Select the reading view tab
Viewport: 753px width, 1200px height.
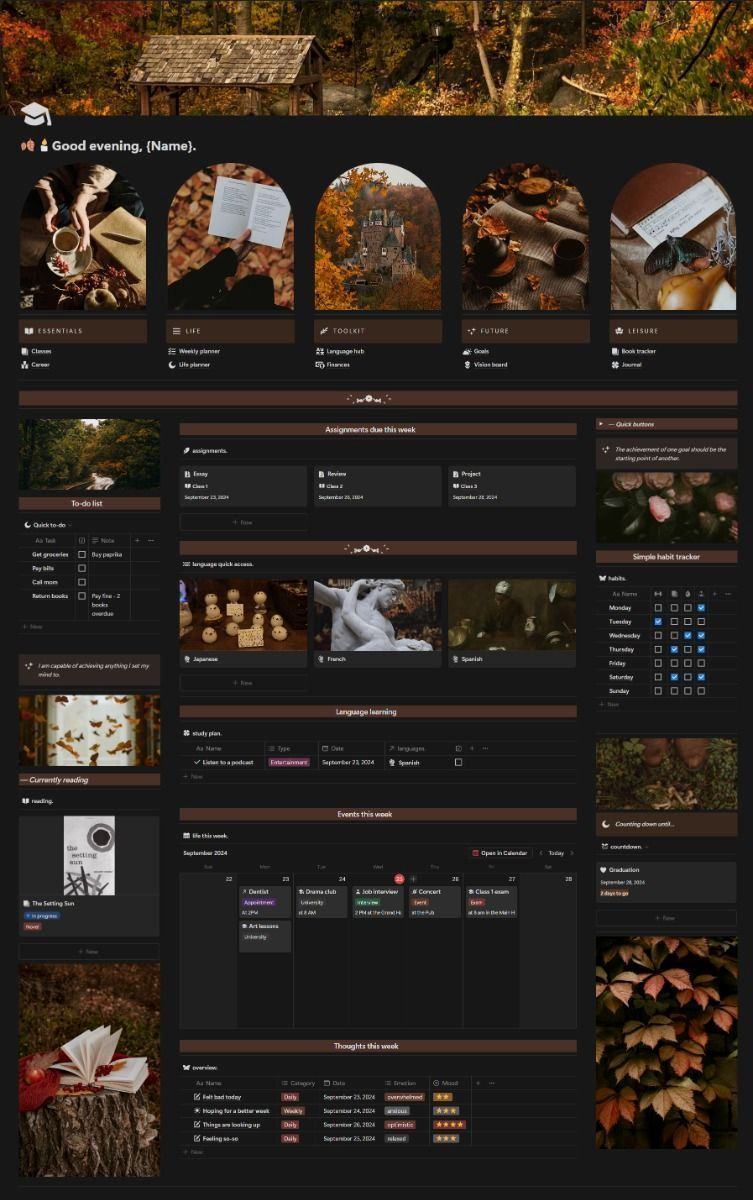38,800
